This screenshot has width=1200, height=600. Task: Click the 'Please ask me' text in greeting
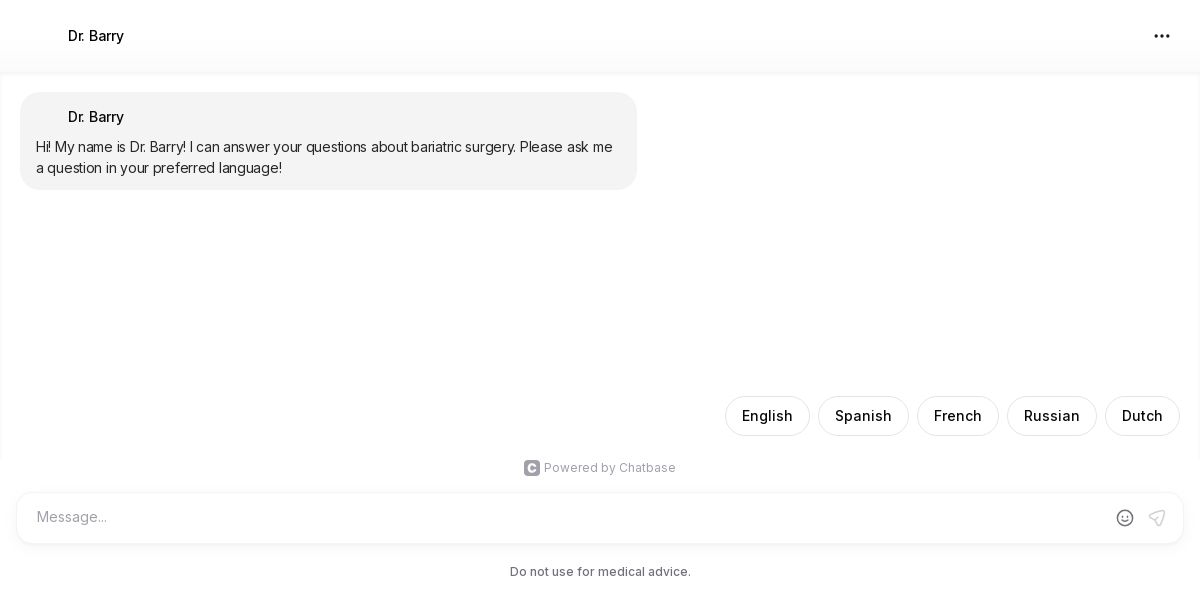coord(566,147)
